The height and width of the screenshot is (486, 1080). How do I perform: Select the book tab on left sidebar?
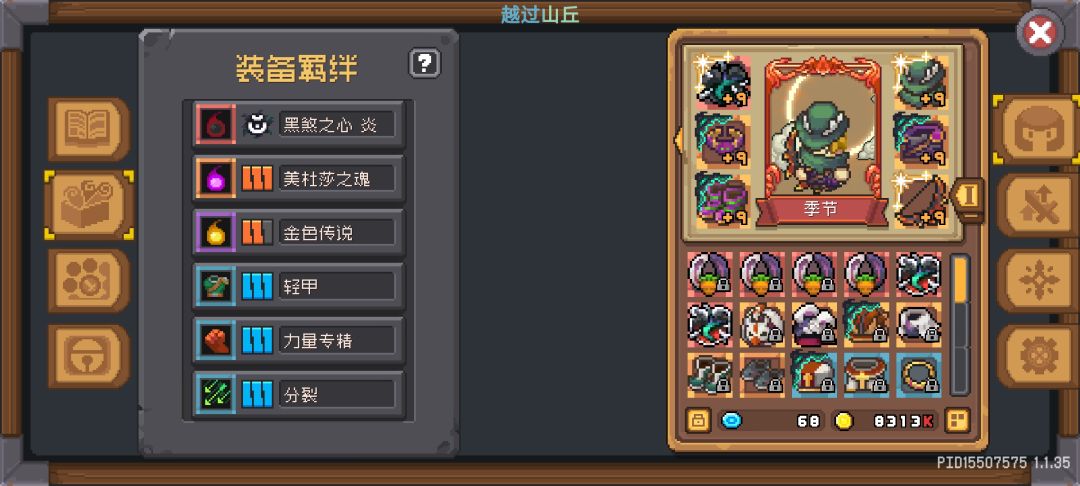(89, 129)
